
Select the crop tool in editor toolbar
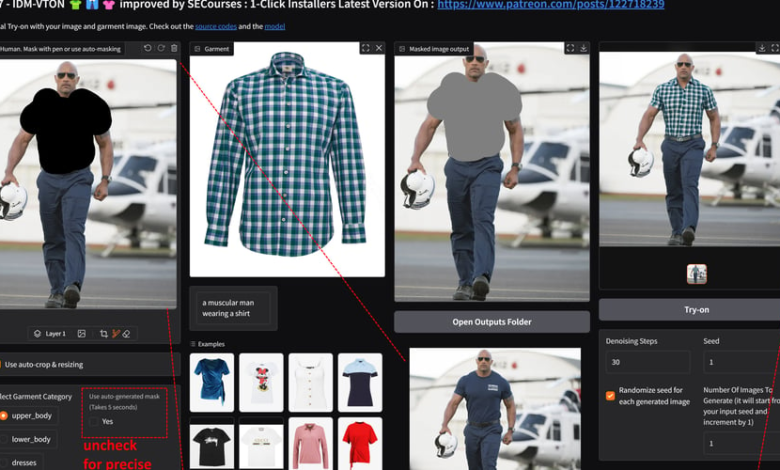coord(104,334)
